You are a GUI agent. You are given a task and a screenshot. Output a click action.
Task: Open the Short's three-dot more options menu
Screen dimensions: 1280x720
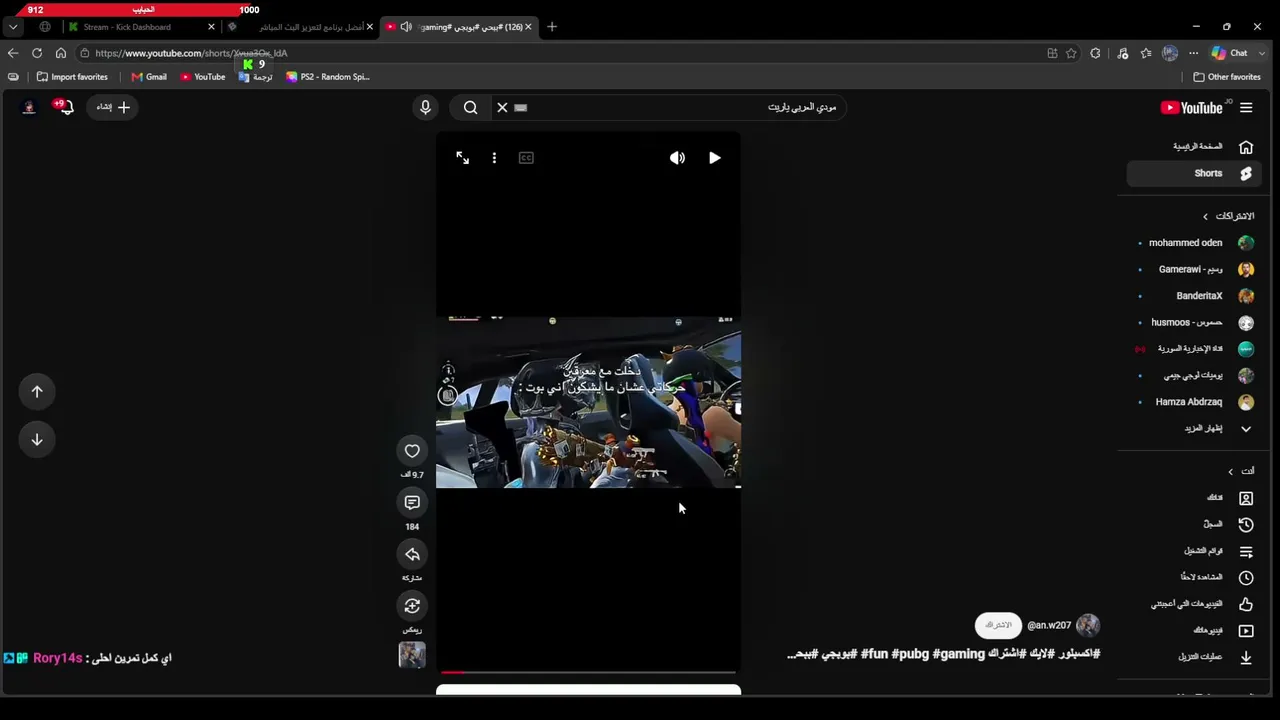(x=494, y=158)
